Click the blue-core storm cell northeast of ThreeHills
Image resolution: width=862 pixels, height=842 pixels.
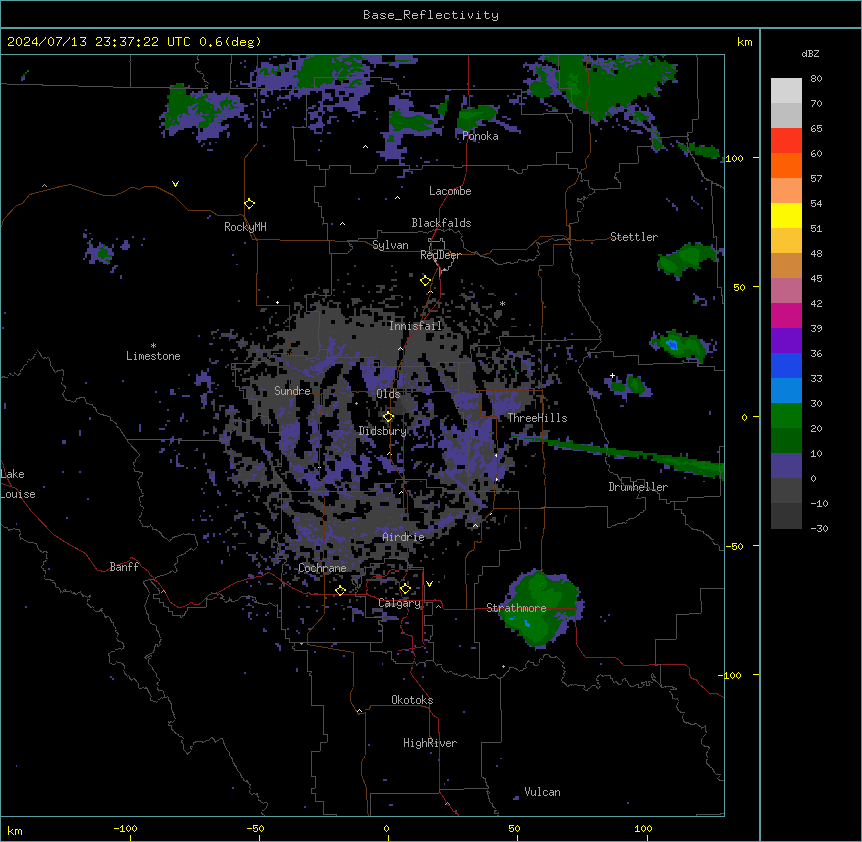point(681,346)
